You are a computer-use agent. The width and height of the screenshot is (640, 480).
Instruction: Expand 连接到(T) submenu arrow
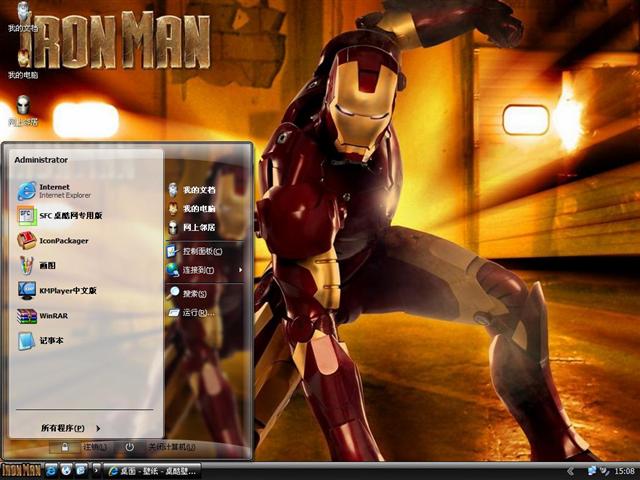tap(240, 270)
